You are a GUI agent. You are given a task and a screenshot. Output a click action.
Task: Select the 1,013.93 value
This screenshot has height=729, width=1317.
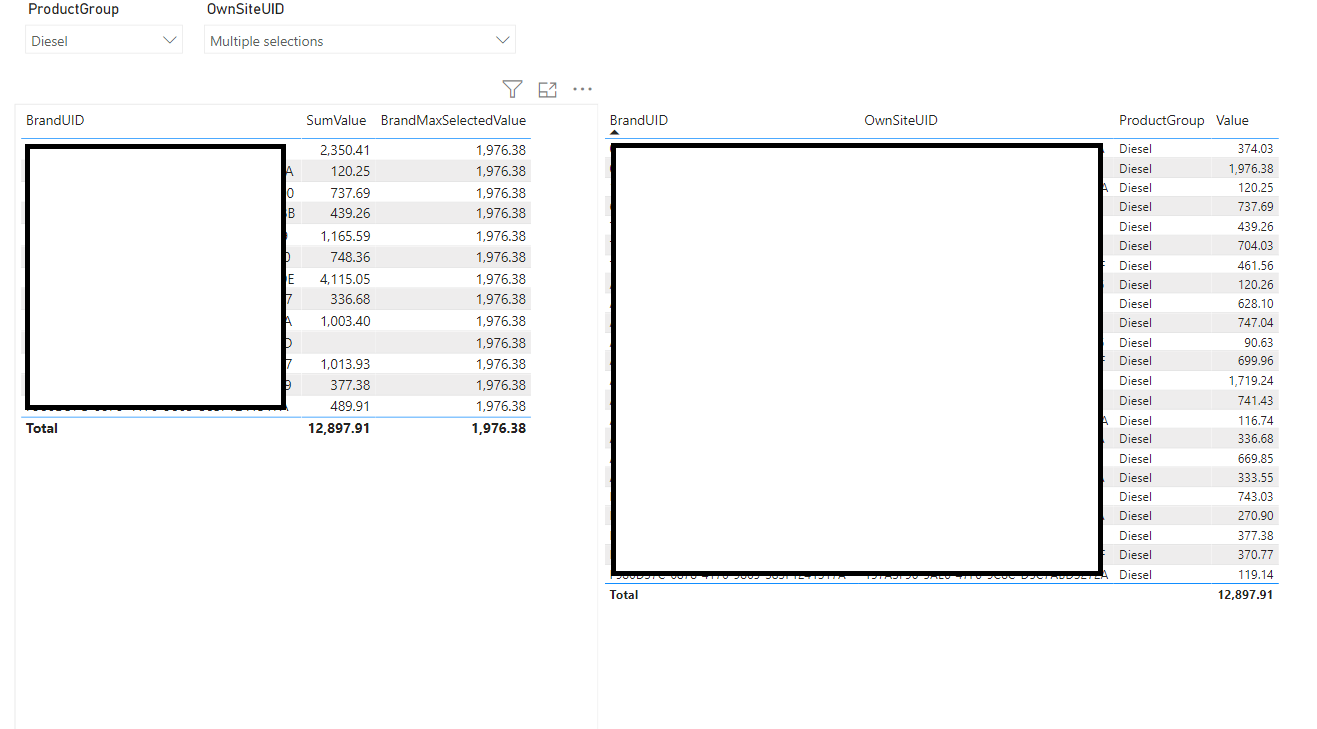click(345, 364)
